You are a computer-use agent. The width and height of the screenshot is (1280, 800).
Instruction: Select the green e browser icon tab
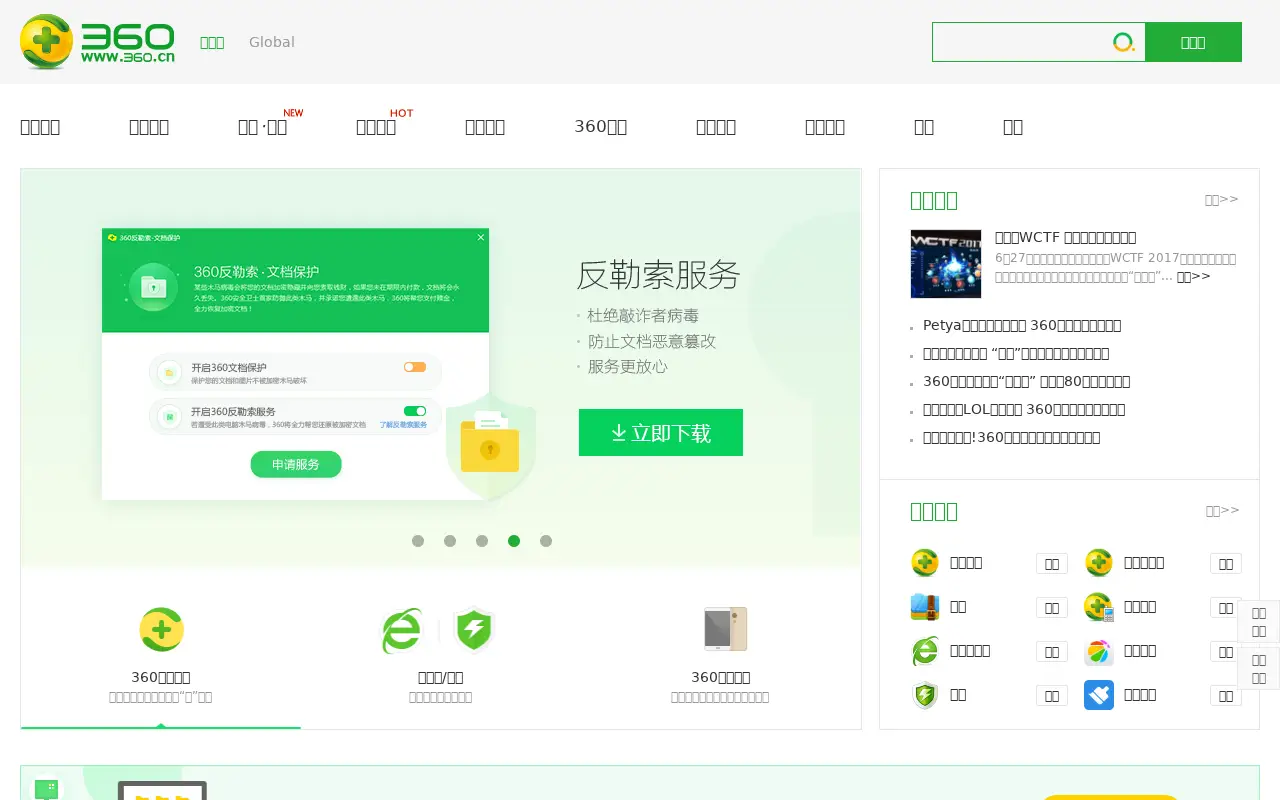pos(402,630)
